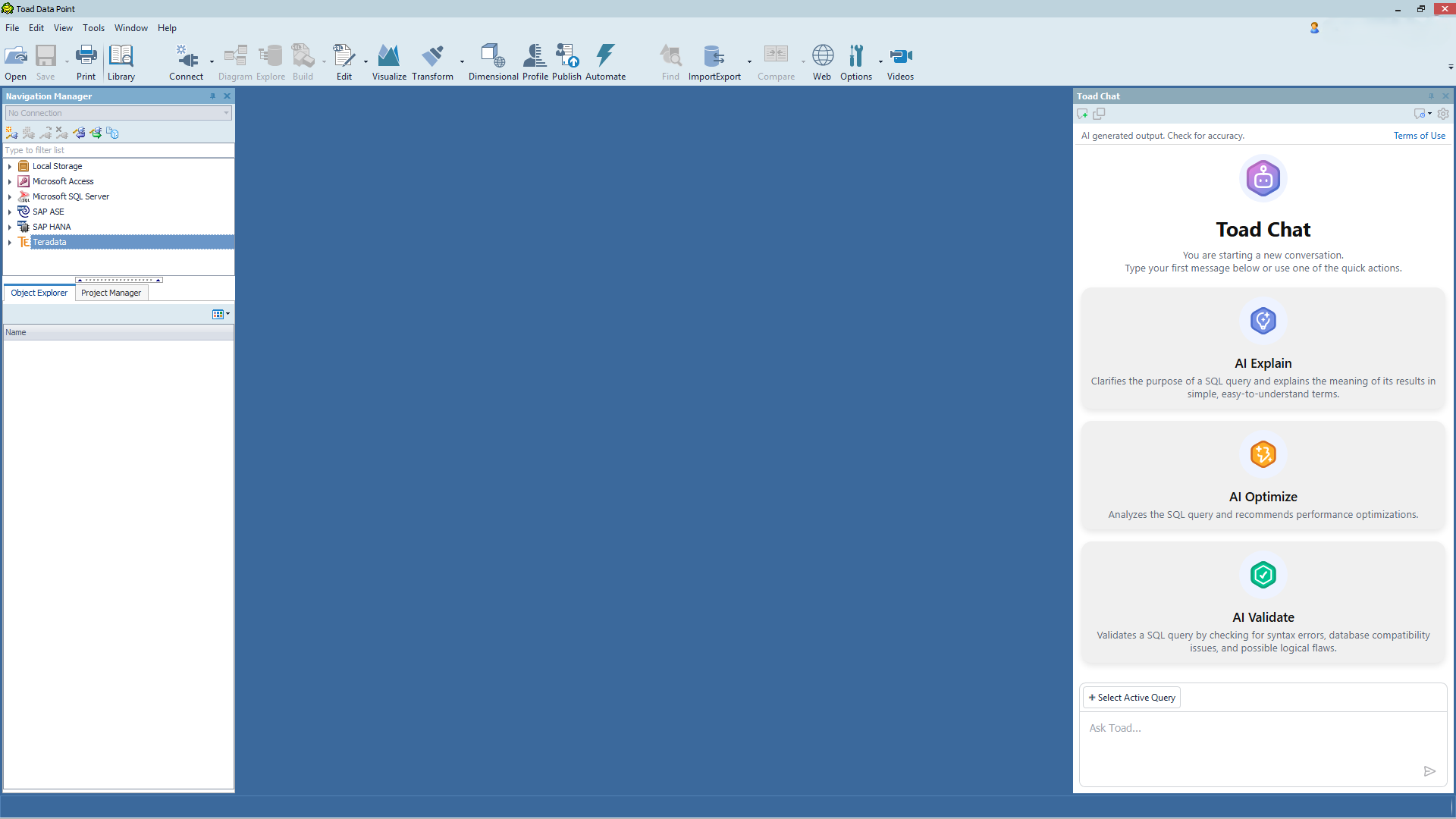Start the Profile tool
This screenshot has width=1456, height=819.
[535, 62]
